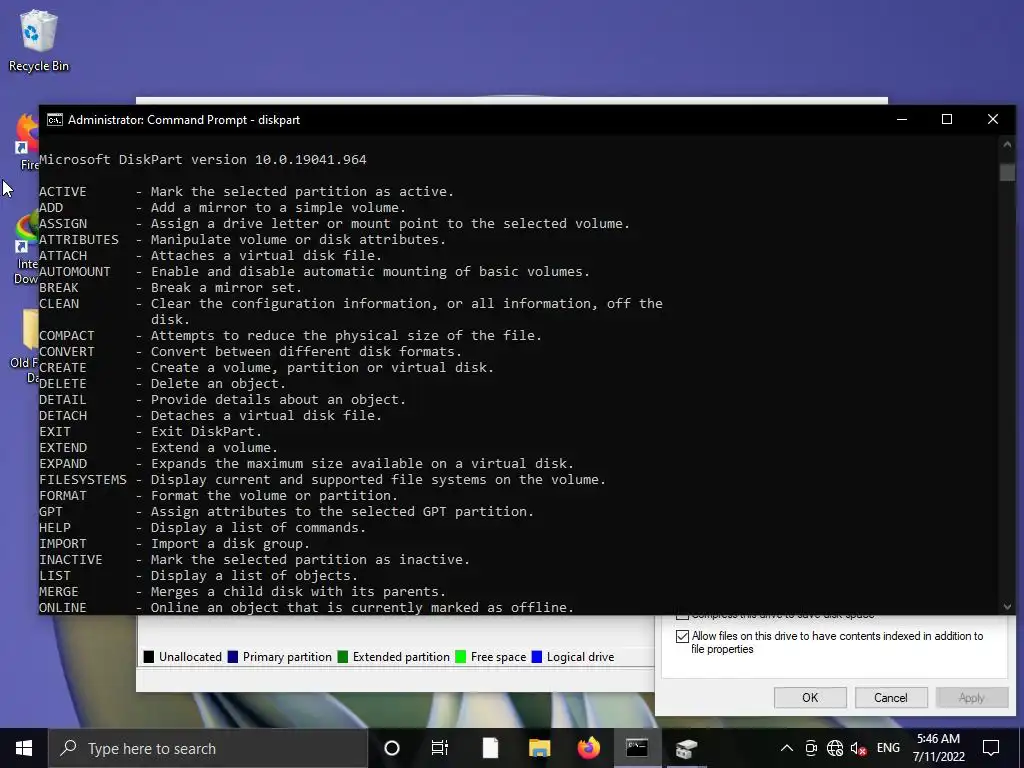Image resolution: width=1024 pixels, height=768 pixels.
Task: Click the CONVERT command text
Action: [67, 351]
